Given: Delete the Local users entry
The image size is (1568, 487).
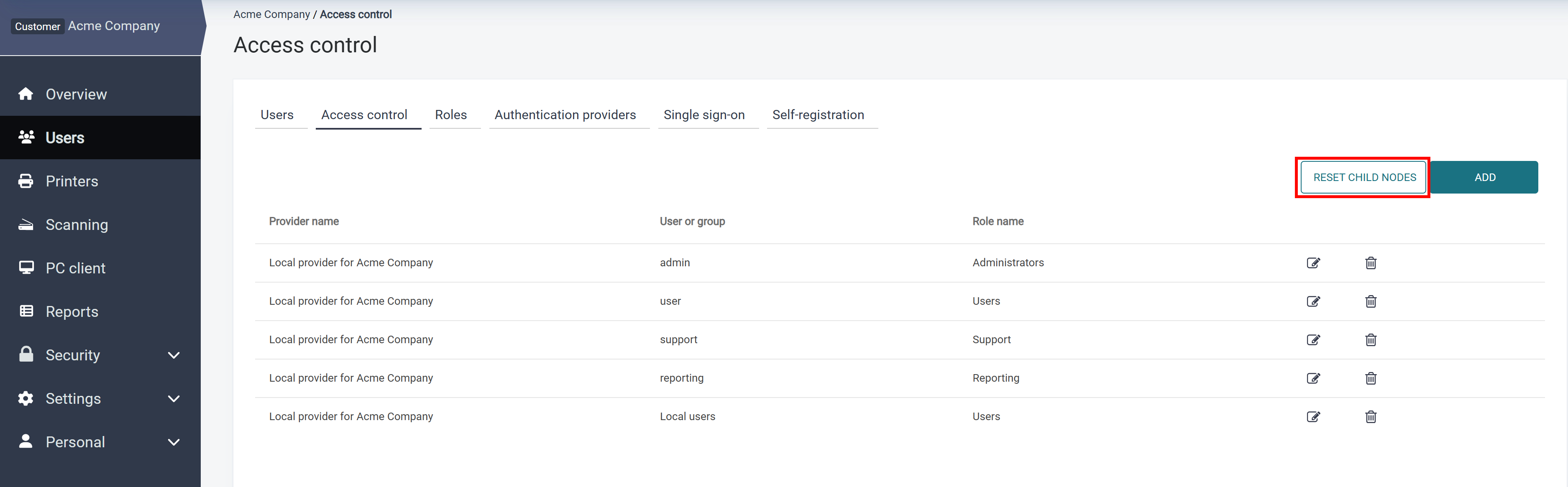Looking at the screenshot, I should coord(1370,416).
